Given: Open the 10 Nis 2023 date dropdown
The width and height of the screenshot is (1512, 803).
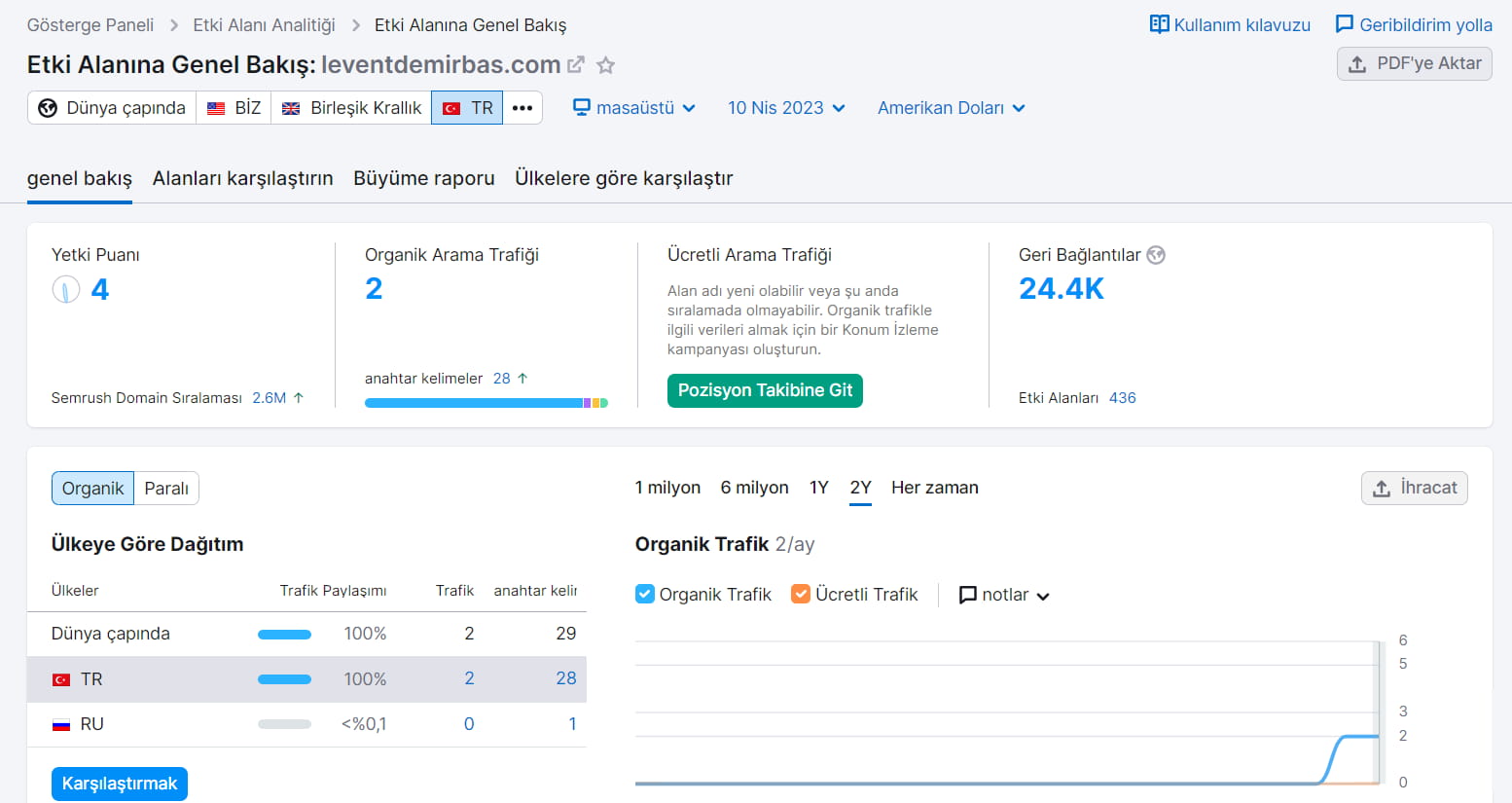Looking at the screenshot, I should 786,108.
